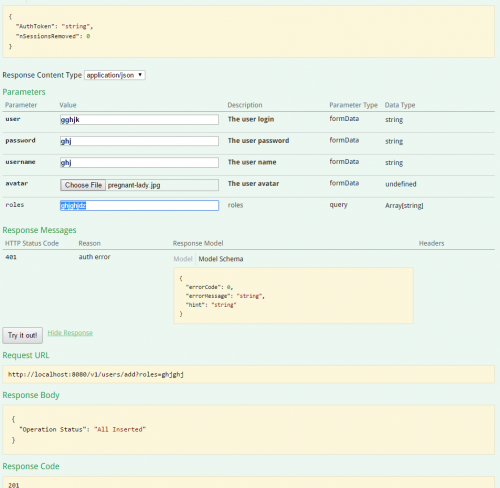Click the Response Model column header
The image size is (500, 488).
198,243
